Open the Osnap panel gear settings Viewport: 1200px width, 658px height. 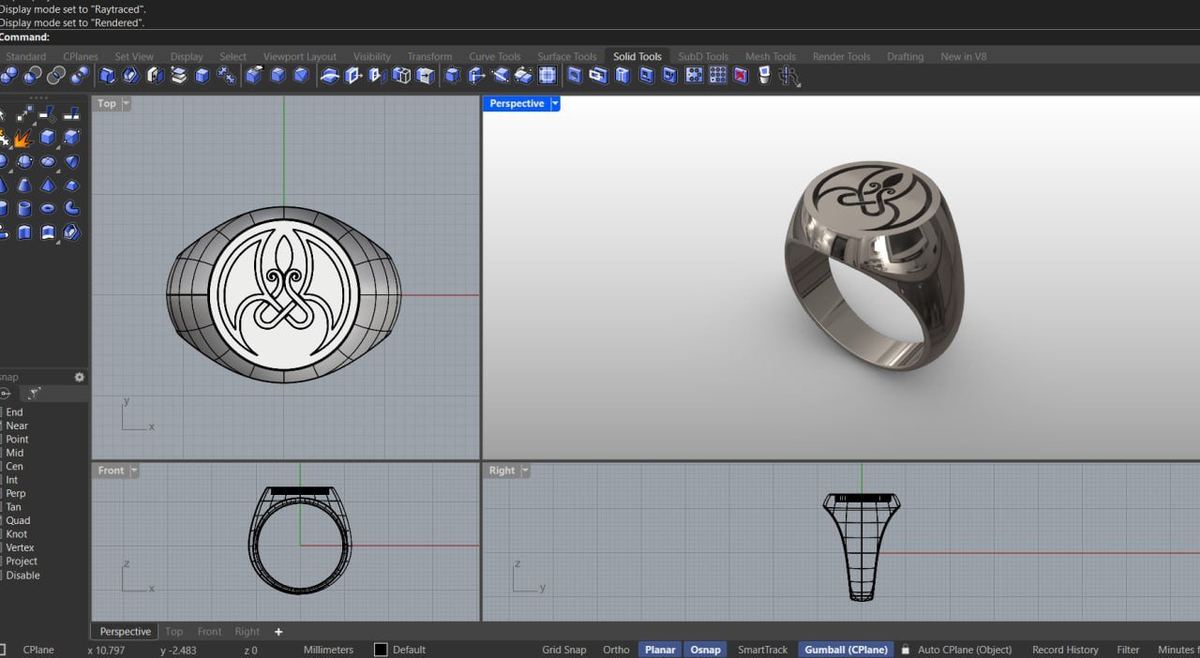pyautogui.click(x=80, y=377)
